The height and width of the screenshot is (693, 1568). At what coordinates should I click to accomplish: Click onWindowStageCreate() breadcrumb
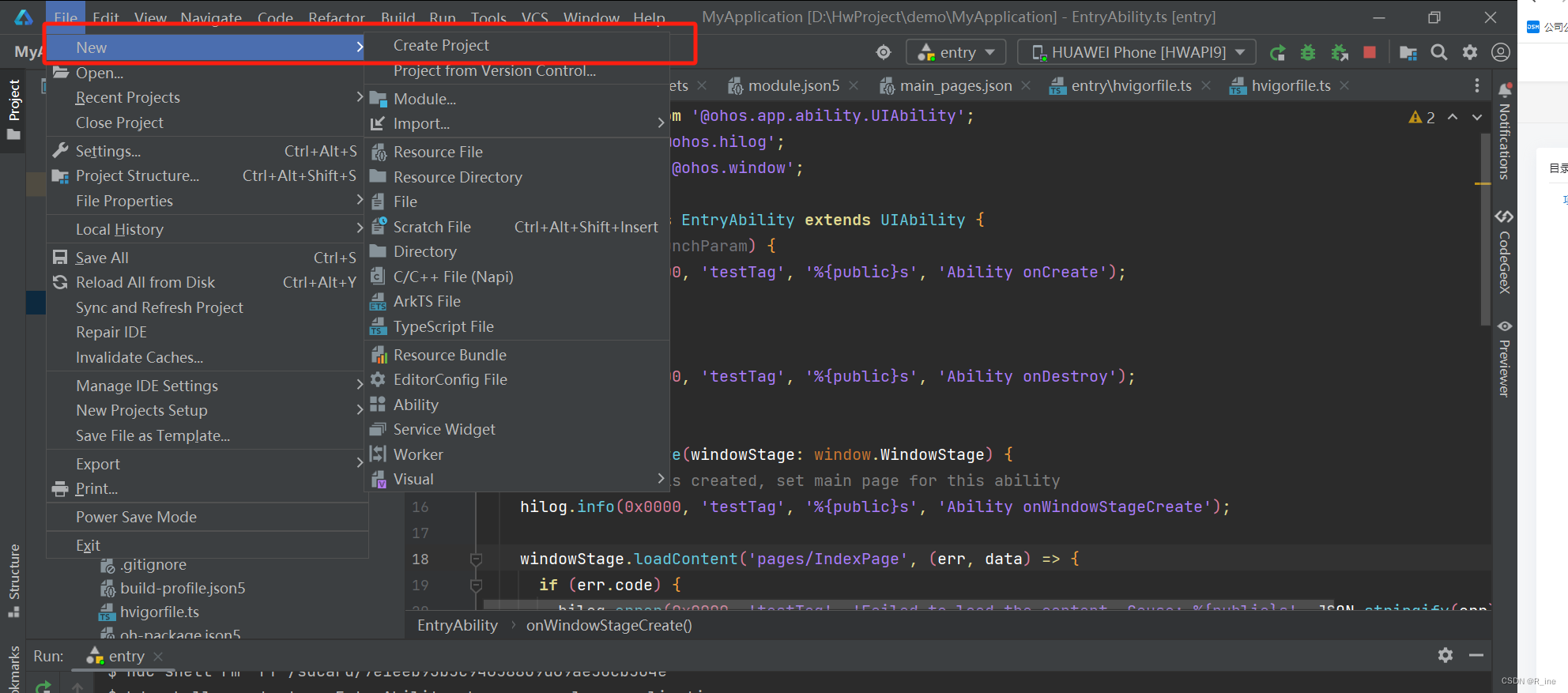tap(609, 625)
